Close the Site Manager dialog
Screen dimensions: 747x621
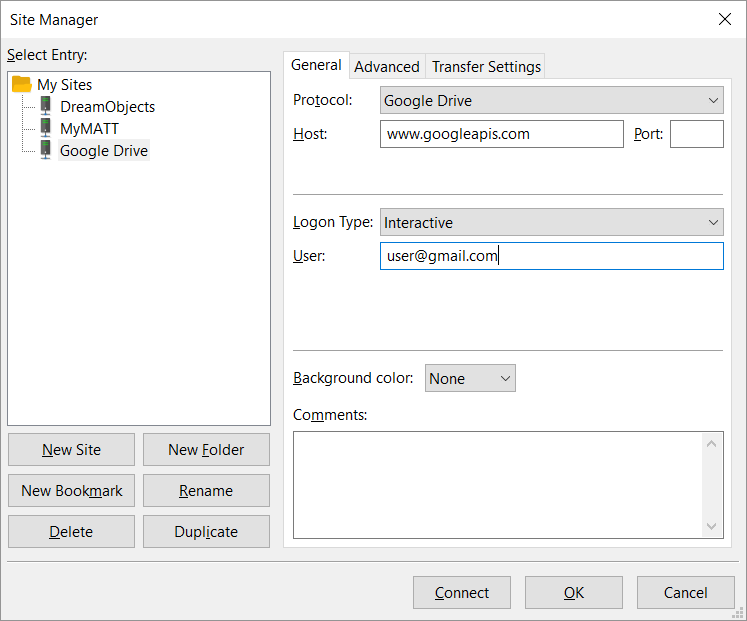tap(725, 19)
